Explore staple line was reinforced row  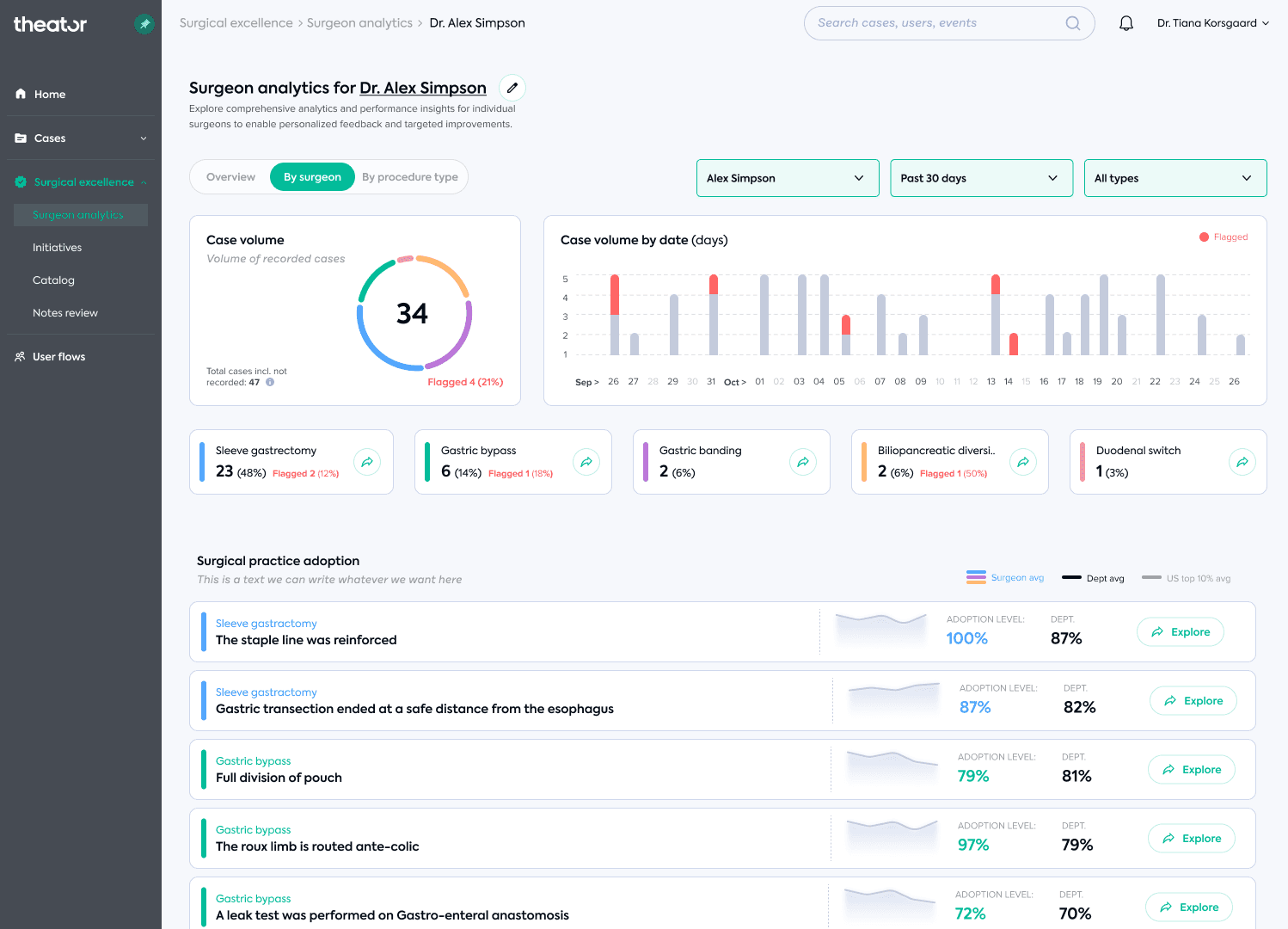click(x=1181, y=632)
